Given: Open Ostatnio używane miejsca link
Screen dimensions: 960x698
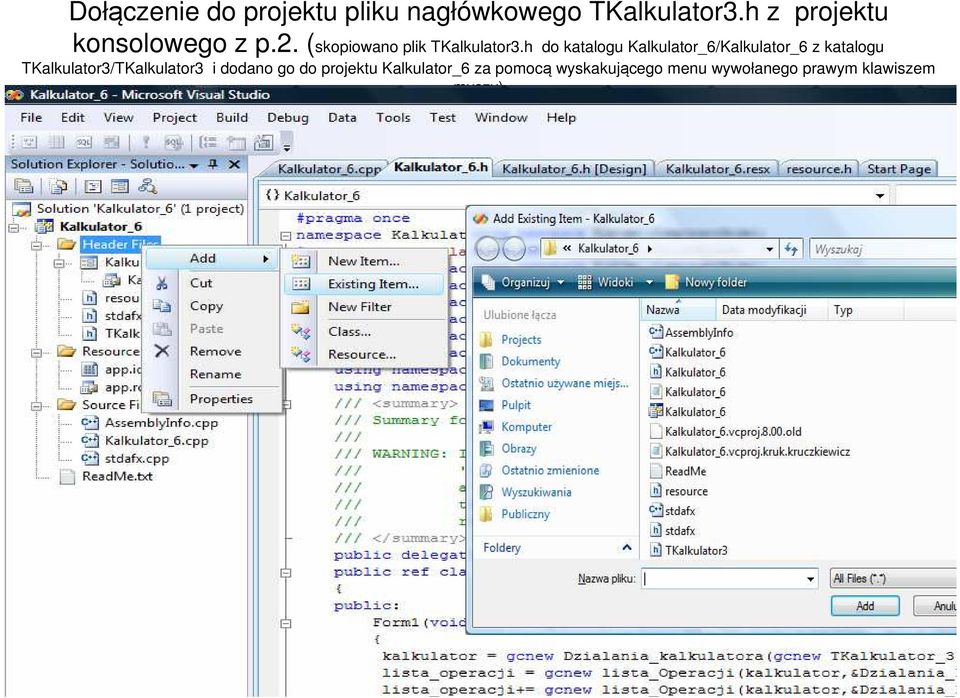Looking at the screenshot, I should tap(564, 384).
